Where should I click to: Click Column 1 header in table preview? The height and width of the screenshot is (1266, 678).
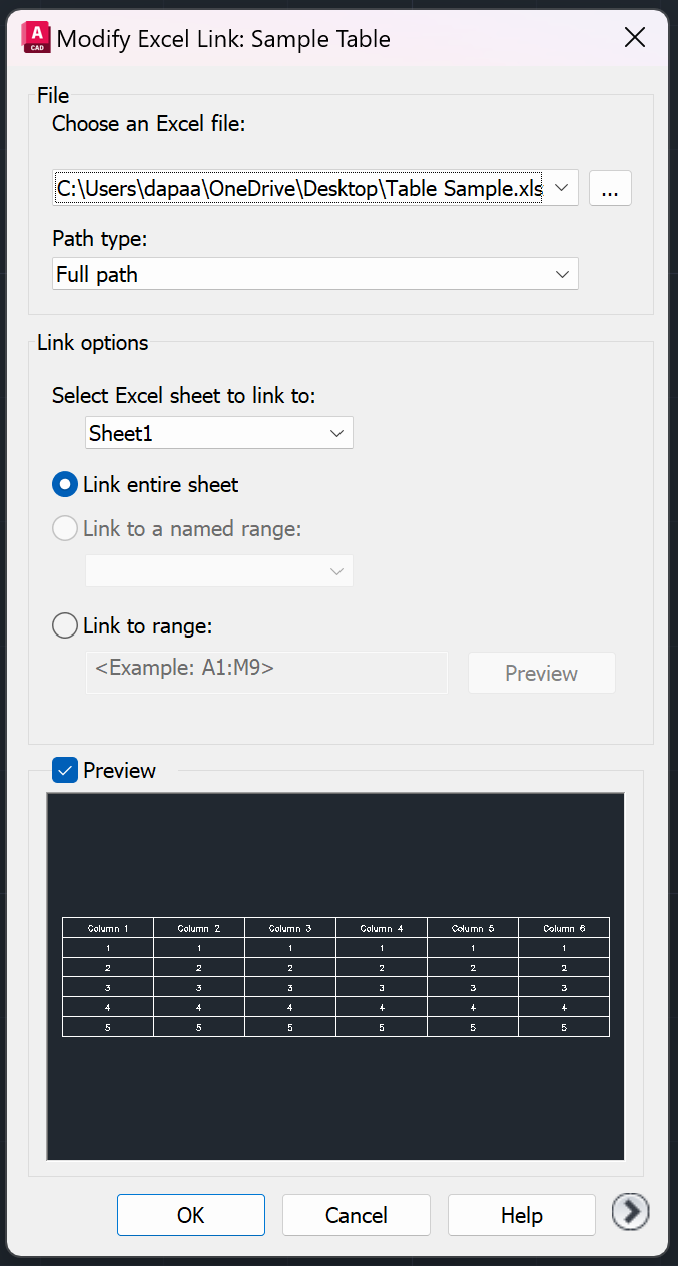pos(108,928)
